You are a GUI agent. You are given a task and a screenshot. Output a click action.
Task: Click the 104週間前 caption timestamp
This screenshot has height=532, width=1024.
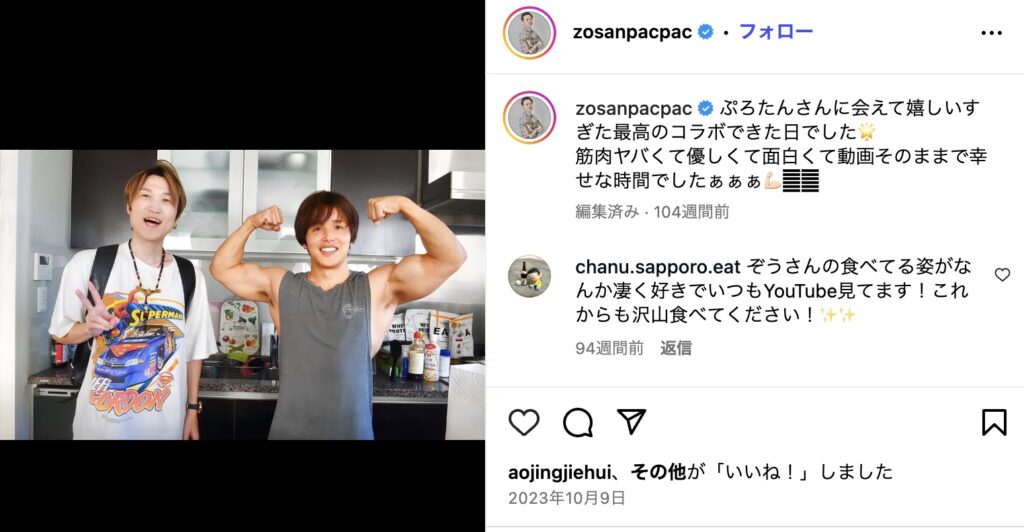(x=692, y=211)
